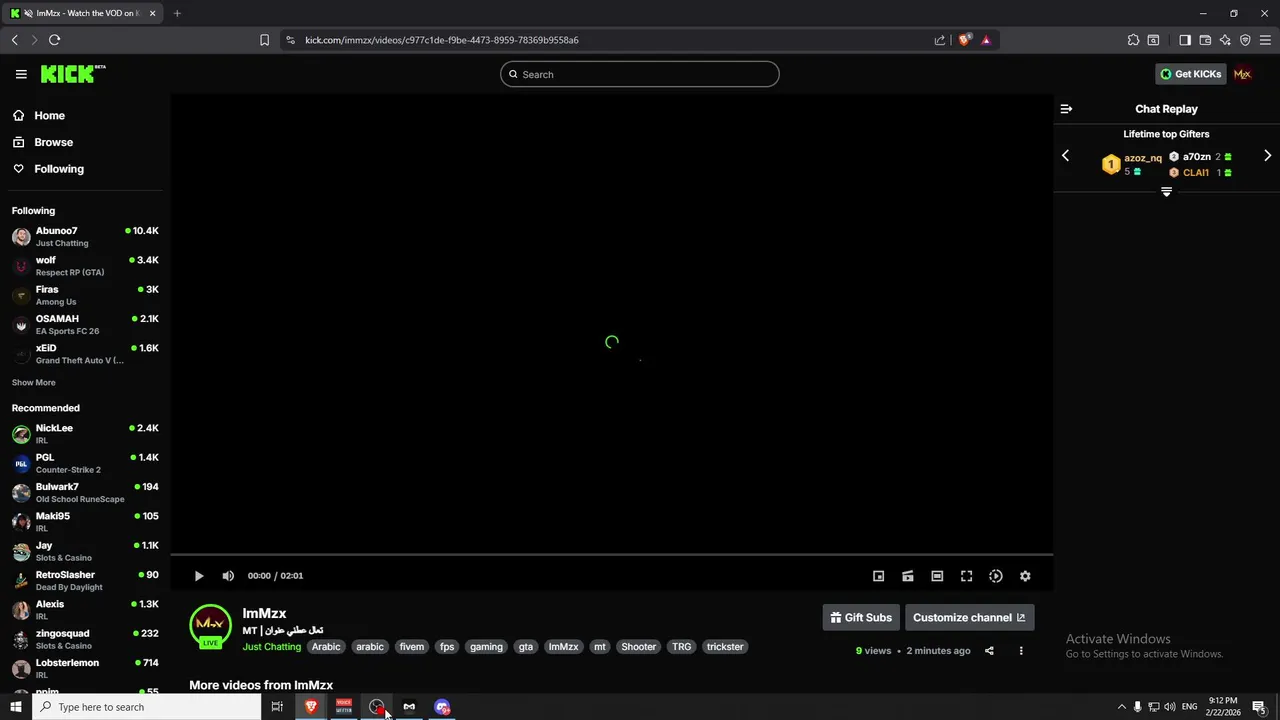
Task: Open xEID channel
Action: pyautogui.click(x=85, y=354)
